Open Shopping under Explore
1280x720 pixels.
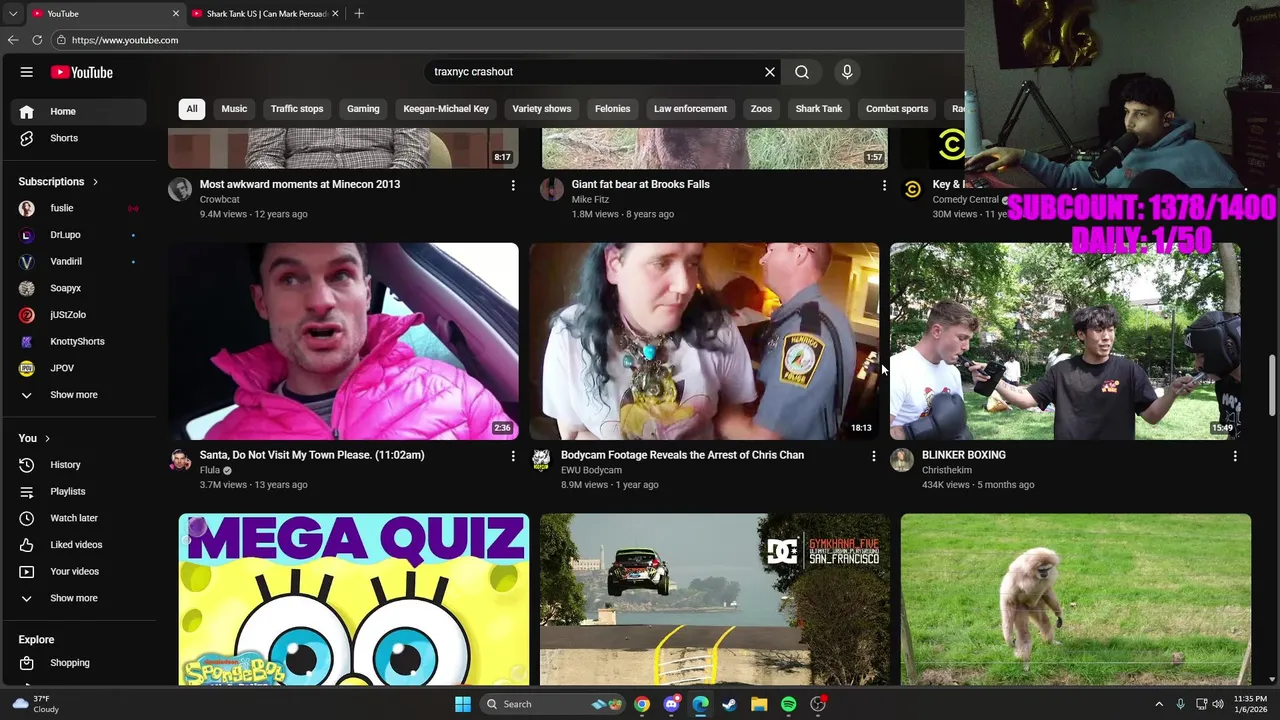78,663
